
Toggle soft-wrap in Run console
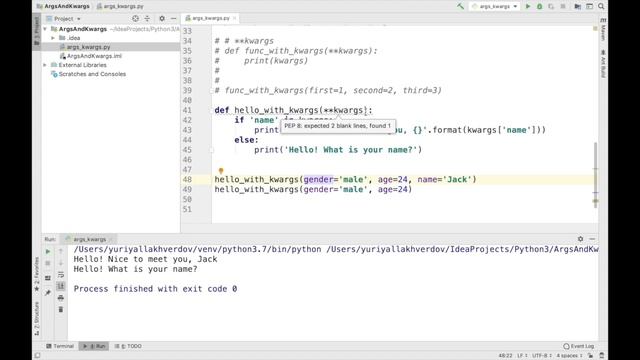coord(61,275)
